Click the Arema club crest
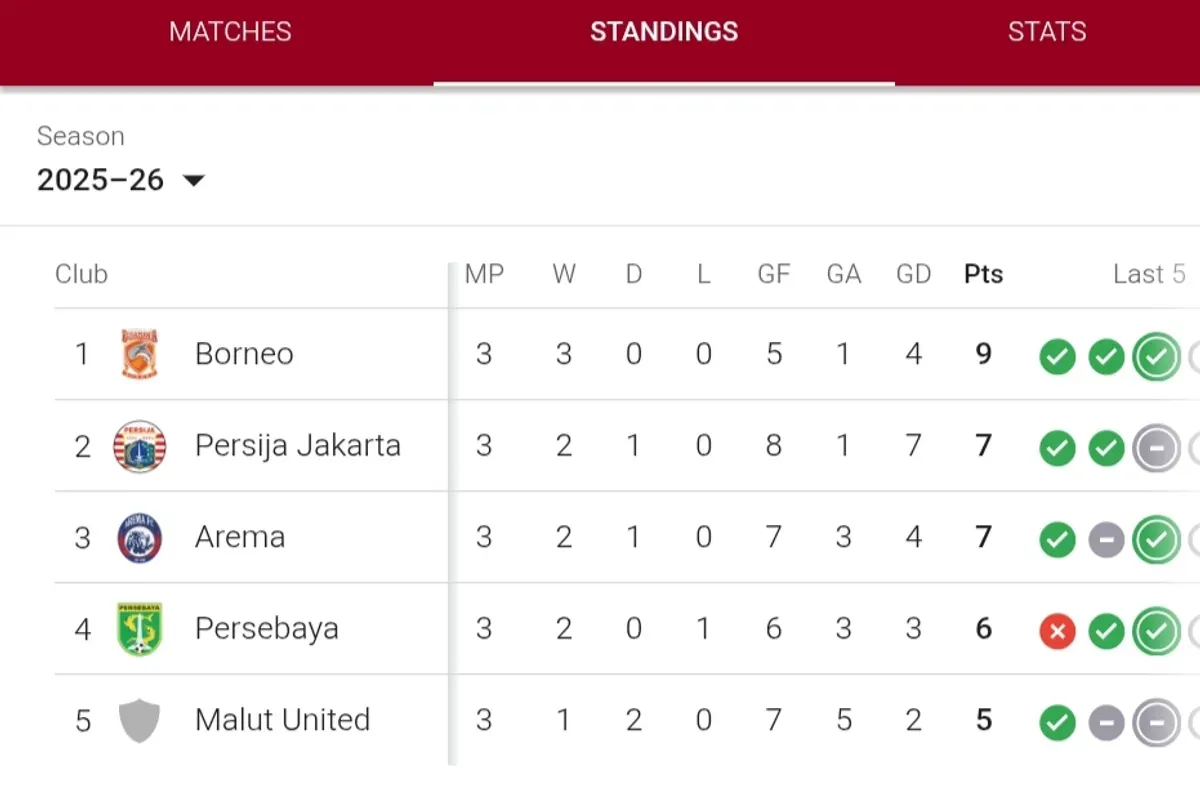The image size is (1200, 799). (x=140, y=538)
